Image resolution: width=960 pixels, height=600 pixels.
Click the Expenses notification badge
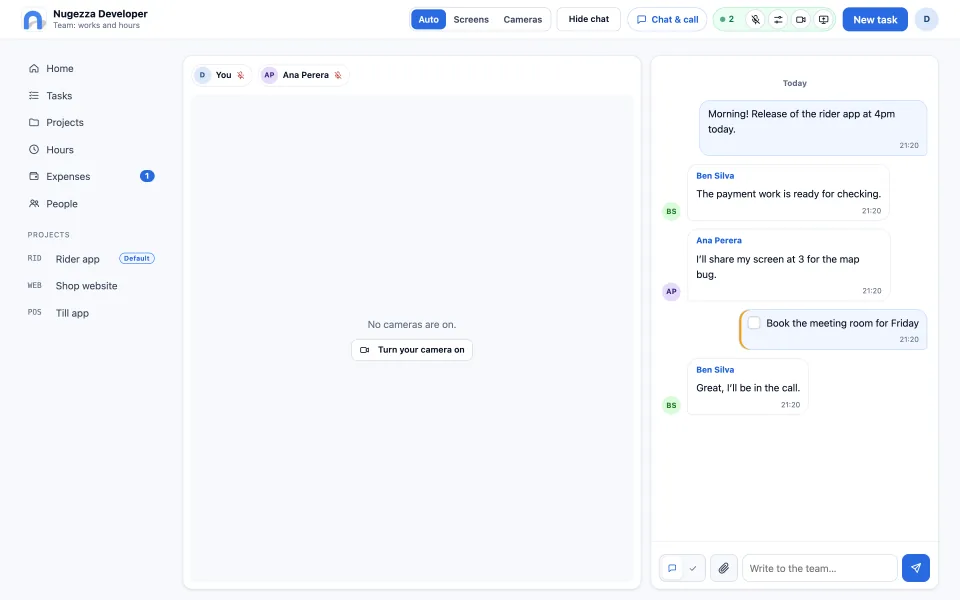tap(147, 176)
